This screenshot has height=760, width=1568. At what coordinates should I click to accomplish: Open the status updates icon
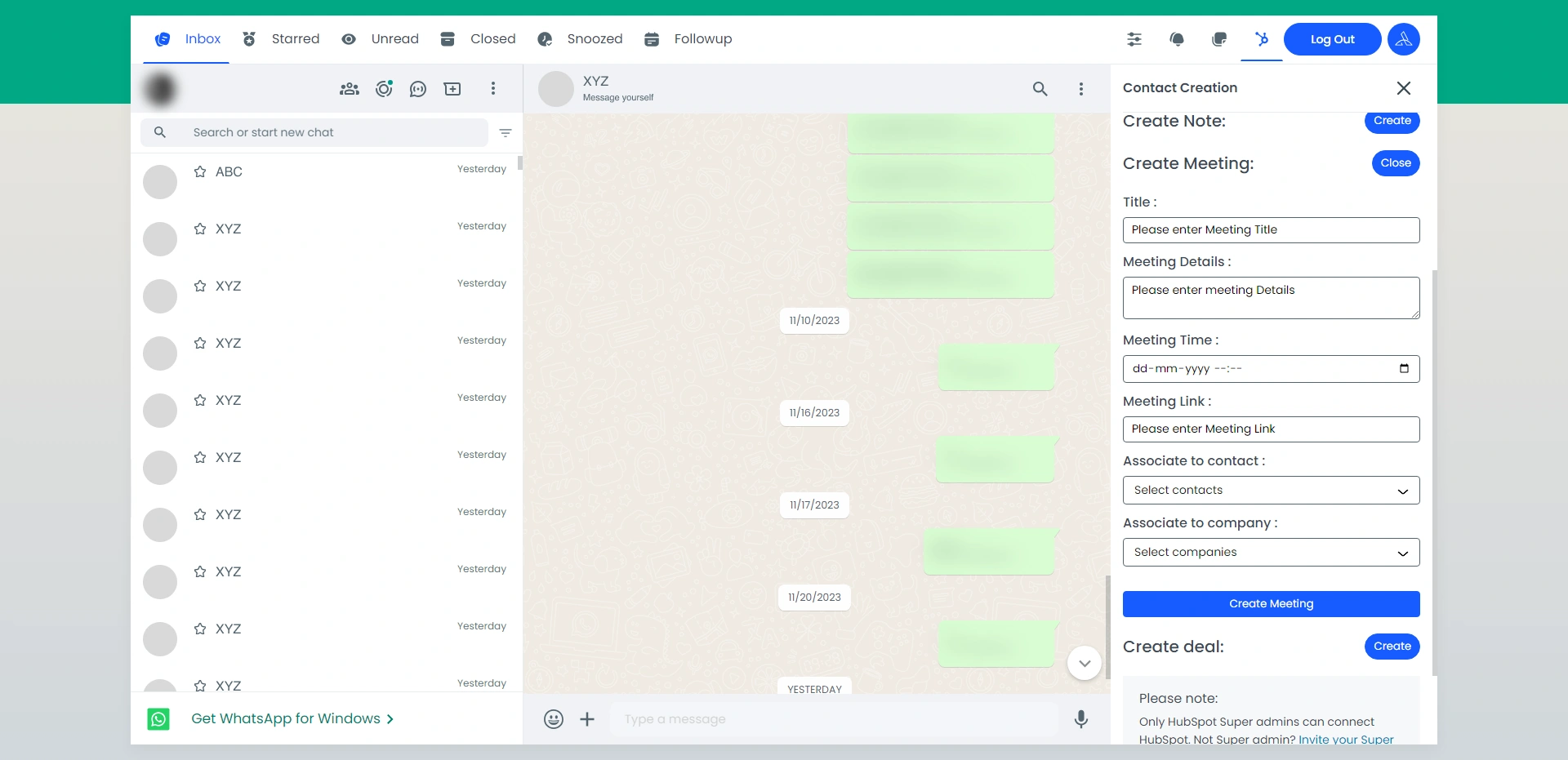coord(384,89)
